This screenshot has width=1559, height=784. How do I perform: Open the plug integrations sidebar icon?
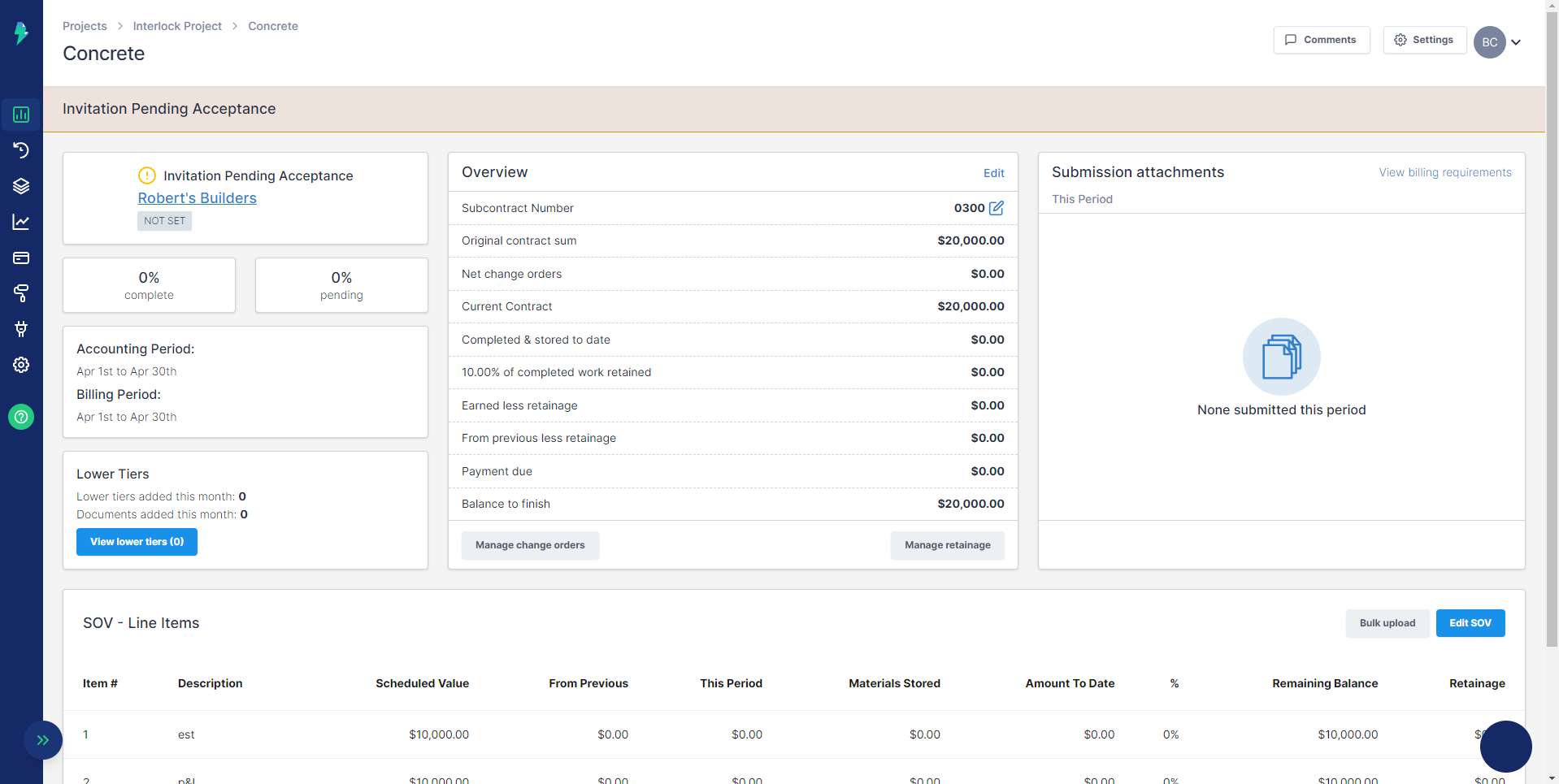click(21, 329)
